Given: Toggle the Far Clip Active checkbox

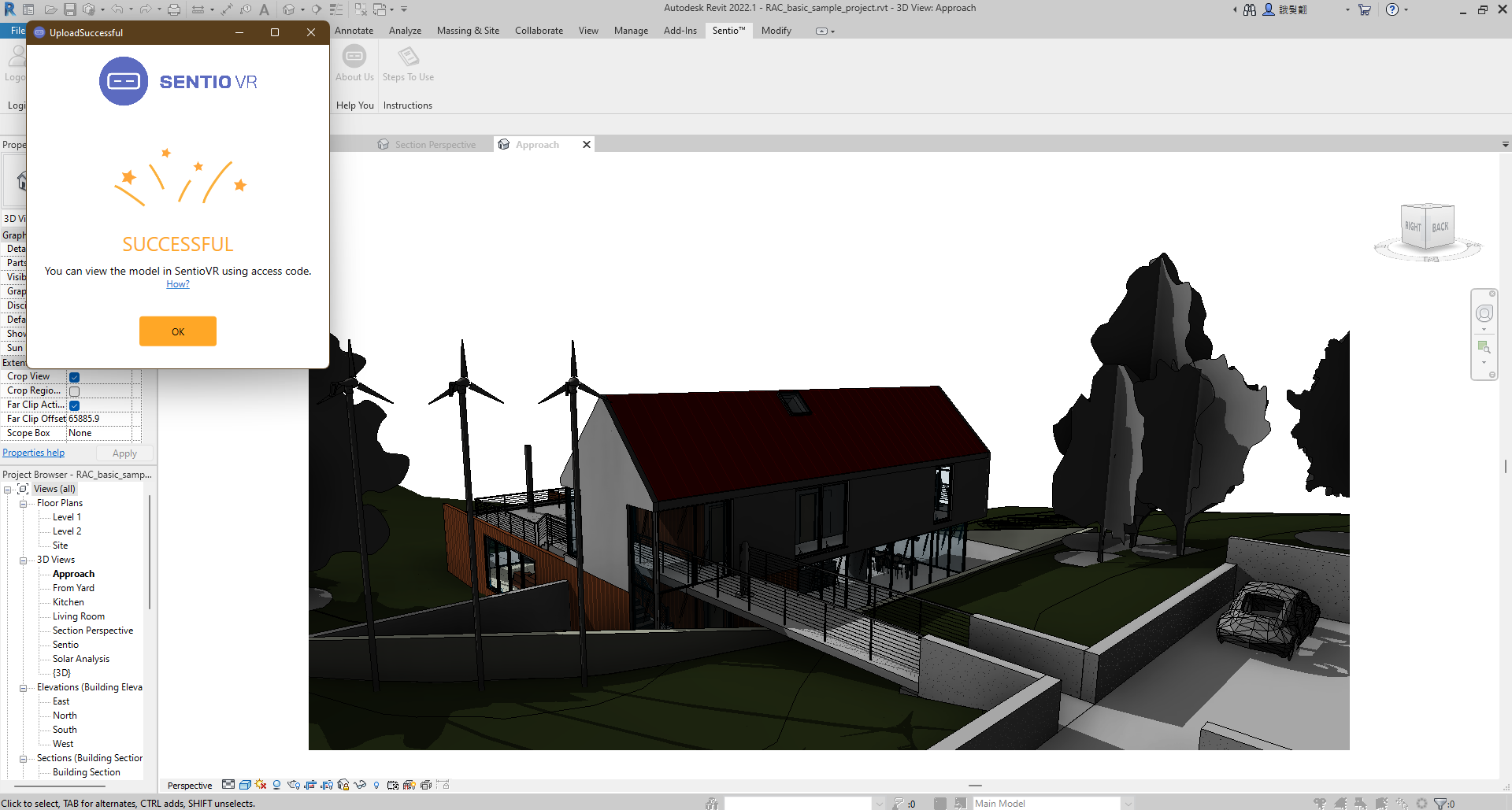Looking at the screenshot, I should [x=75, y=405].
